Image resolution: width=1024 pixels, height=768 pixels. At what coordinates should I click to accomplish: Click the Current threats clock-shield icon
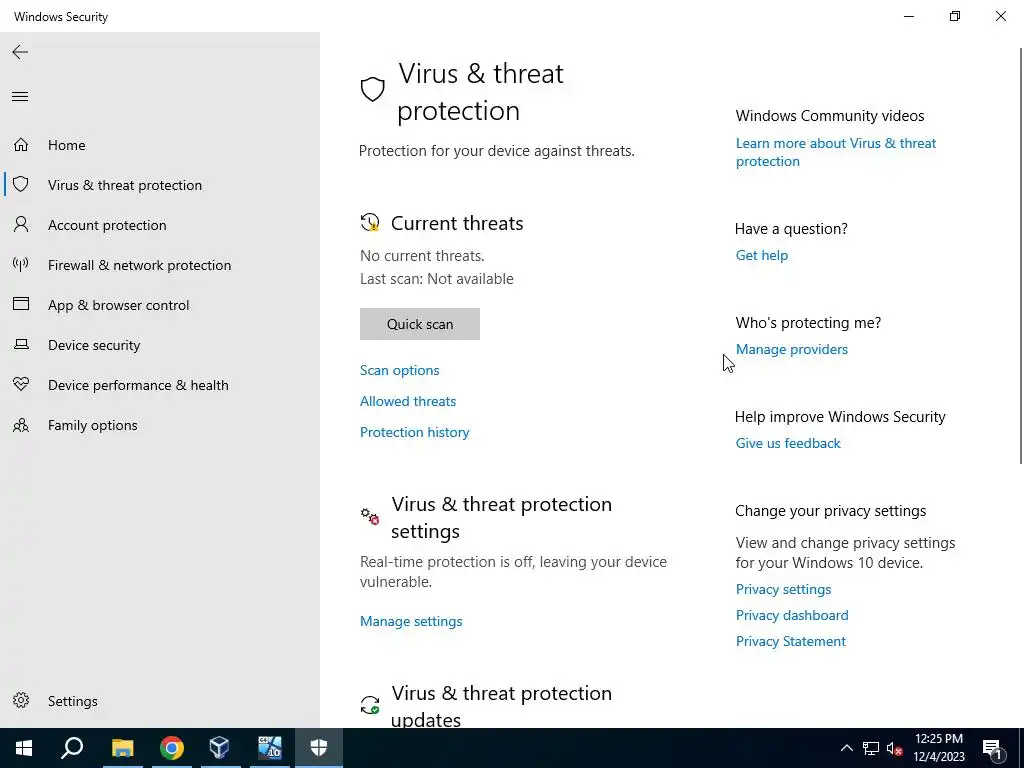click(x=370, y=223)
